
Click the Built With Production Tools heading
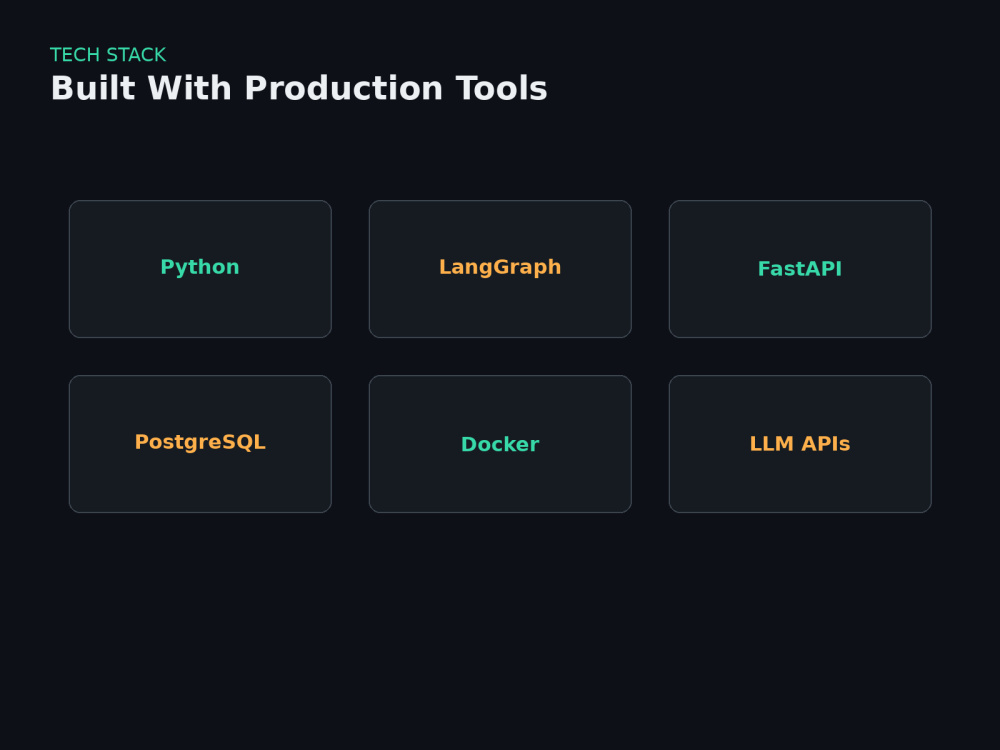coord(298,88)
